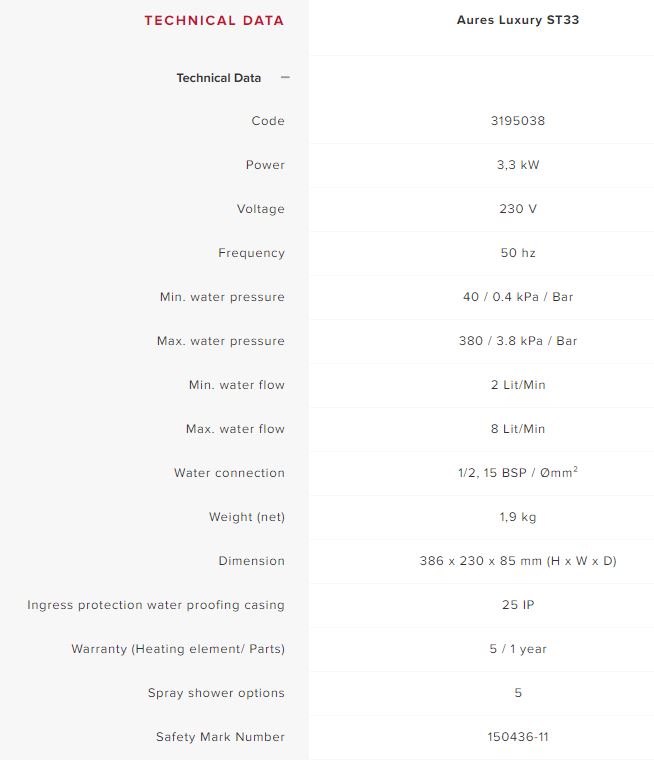The height and width of the screenshot is (764, 654).
Task: Click the 230 V voltage value
Action: pyautogui.click(x=518, y=209)
